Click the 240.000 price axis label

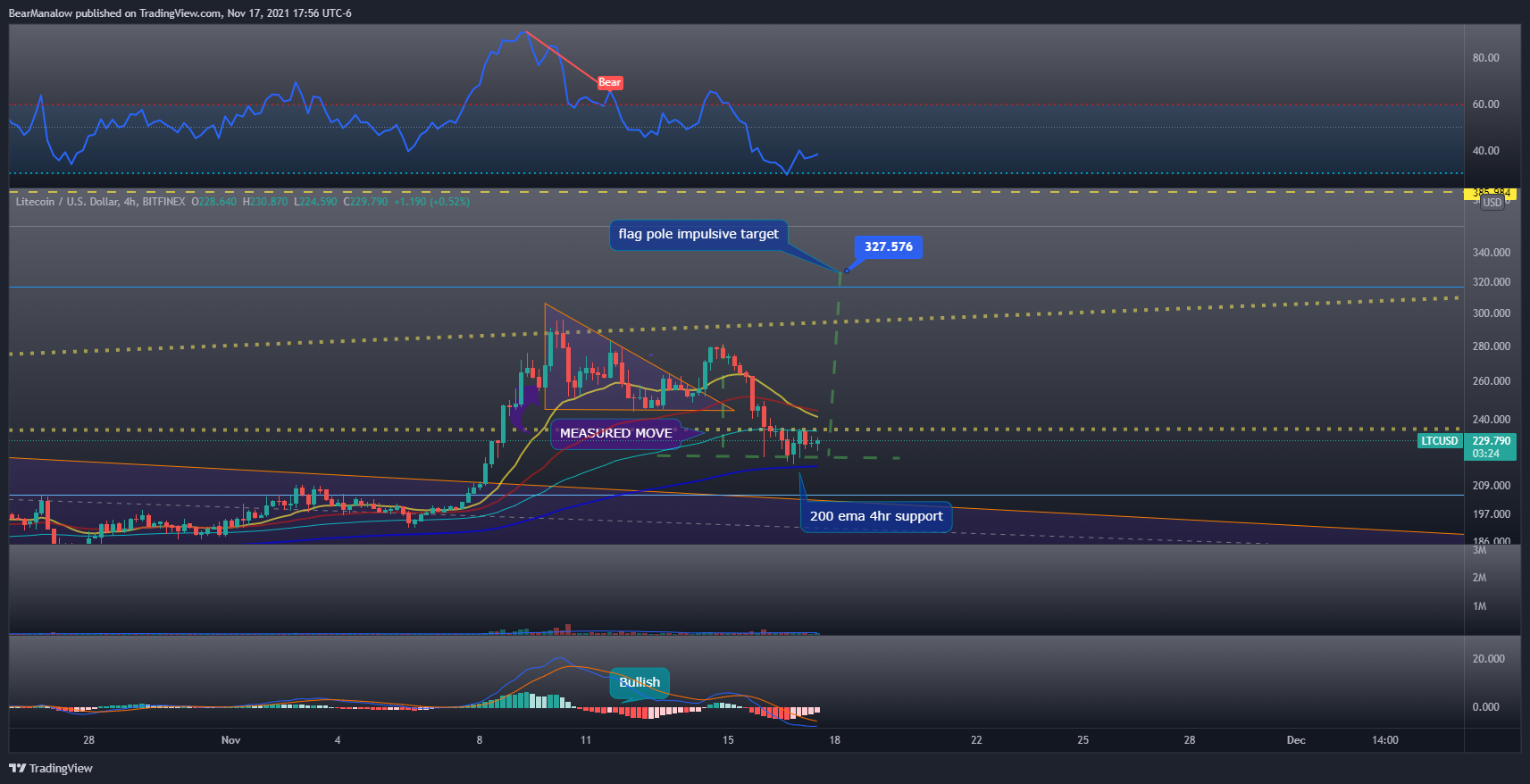[1492, 420]
